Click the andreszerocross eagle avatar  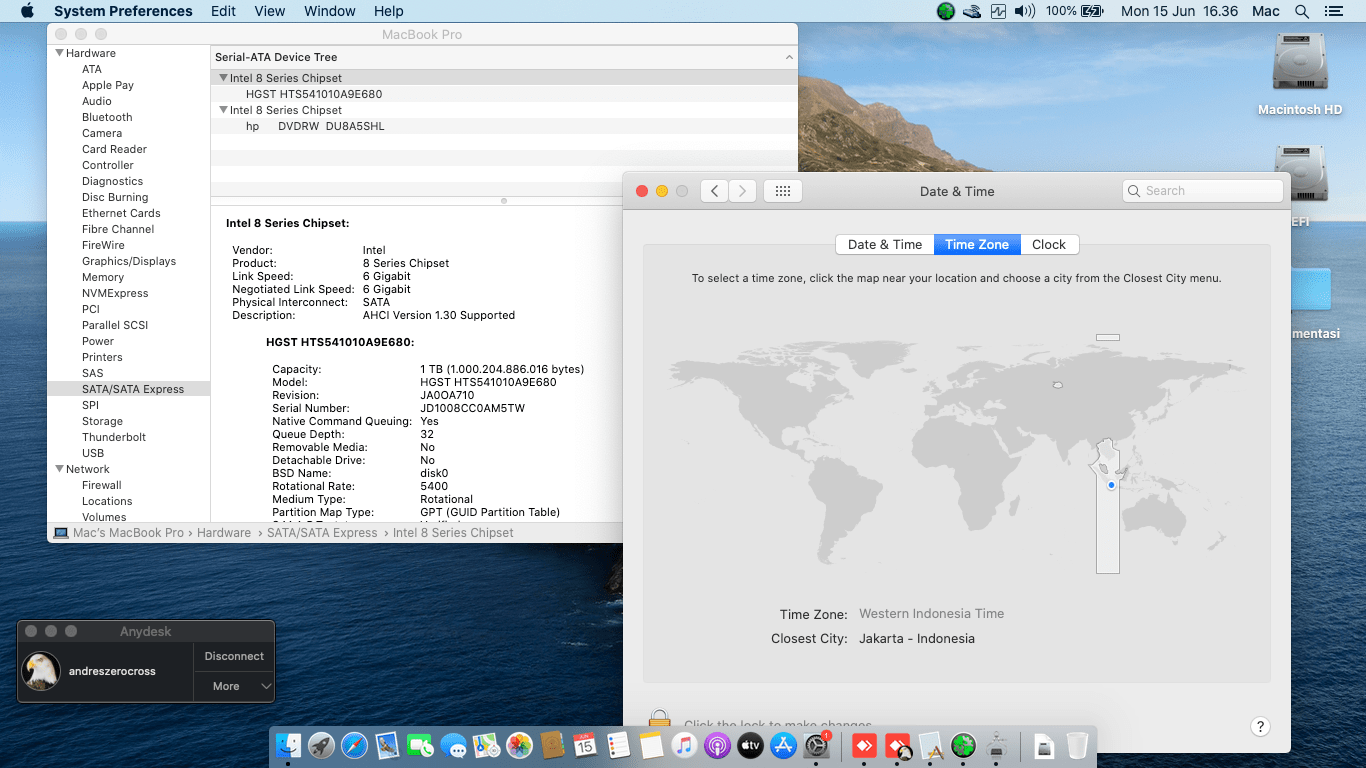click(x=42, y=671)
